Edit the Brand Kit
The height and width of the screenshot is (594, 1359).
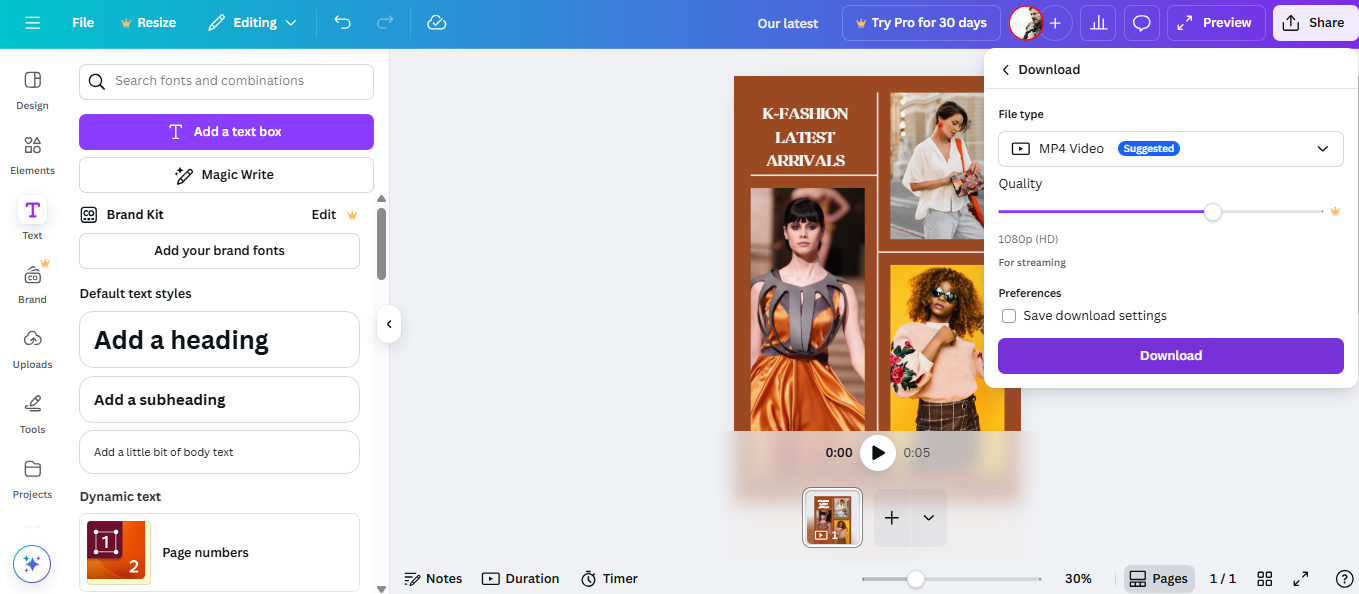click(x=323, y=215)
